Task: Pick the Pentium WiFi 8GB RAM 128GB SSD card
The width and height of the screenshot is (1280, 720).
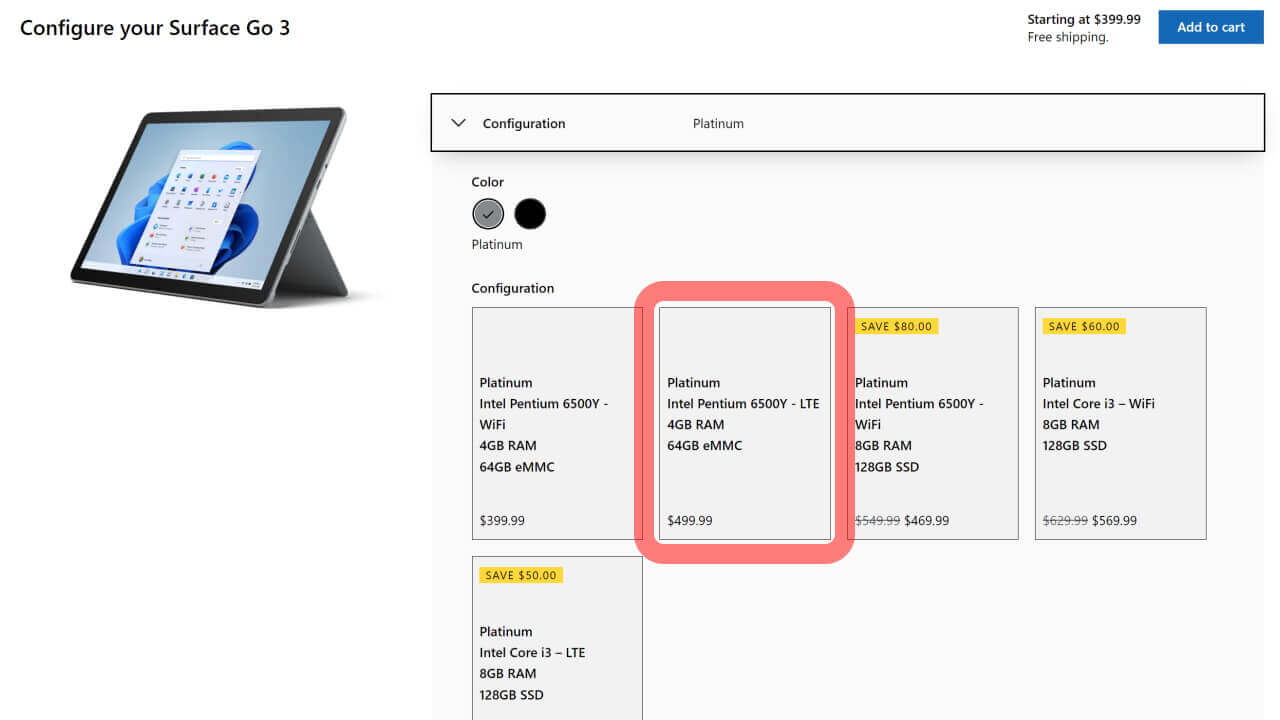Action: (x=932, y=423)
